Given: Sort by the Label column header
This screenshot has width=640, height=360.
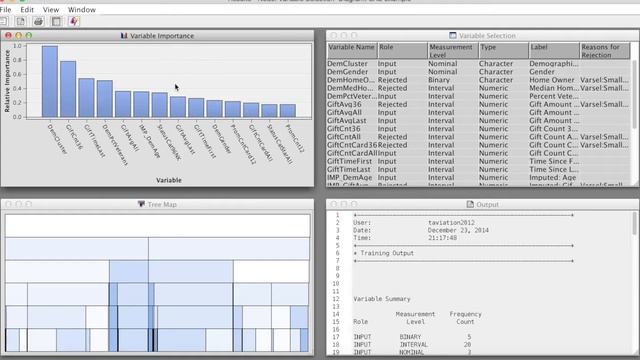Looking at the screenshot, I should (x=554, y=51).
